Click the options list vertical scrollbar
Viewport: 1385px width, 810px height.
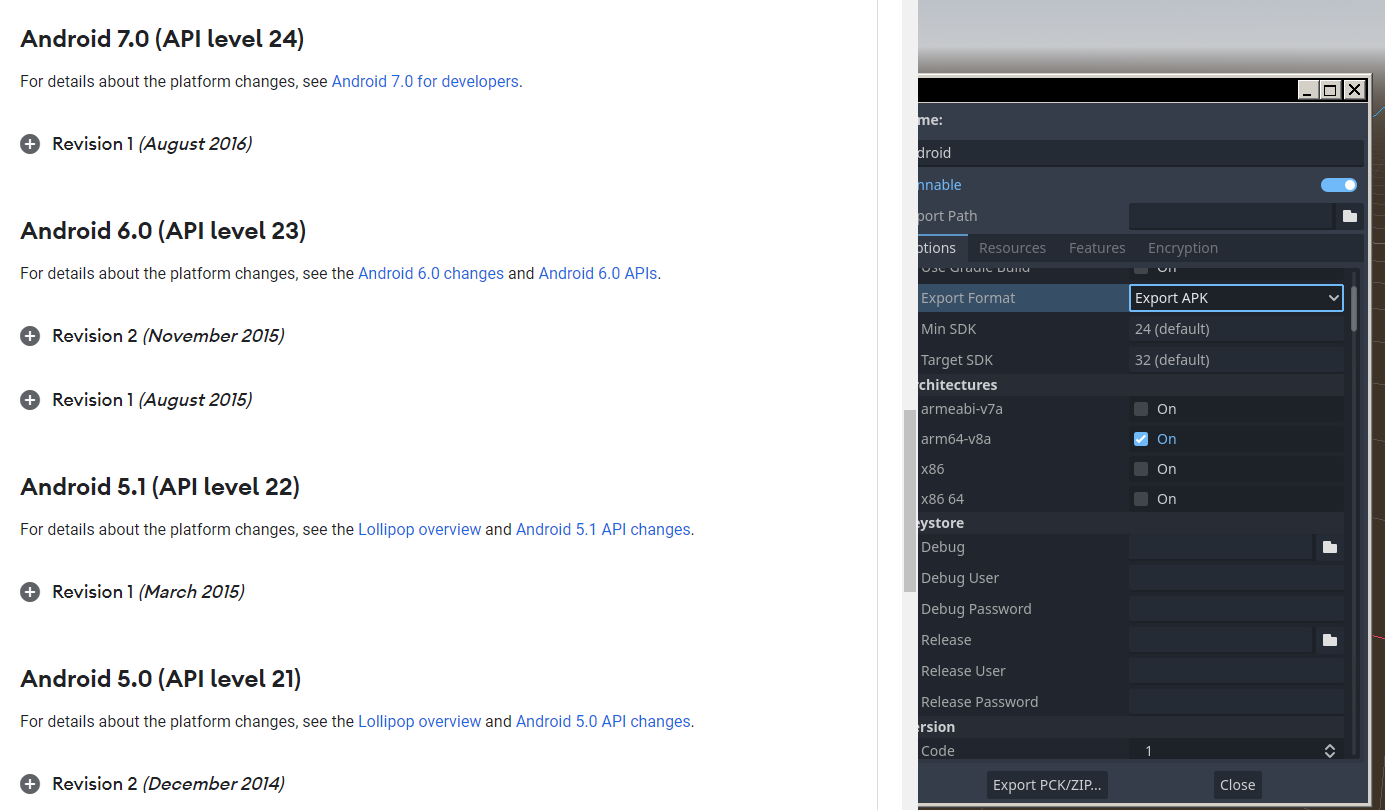coord(1354,309)
